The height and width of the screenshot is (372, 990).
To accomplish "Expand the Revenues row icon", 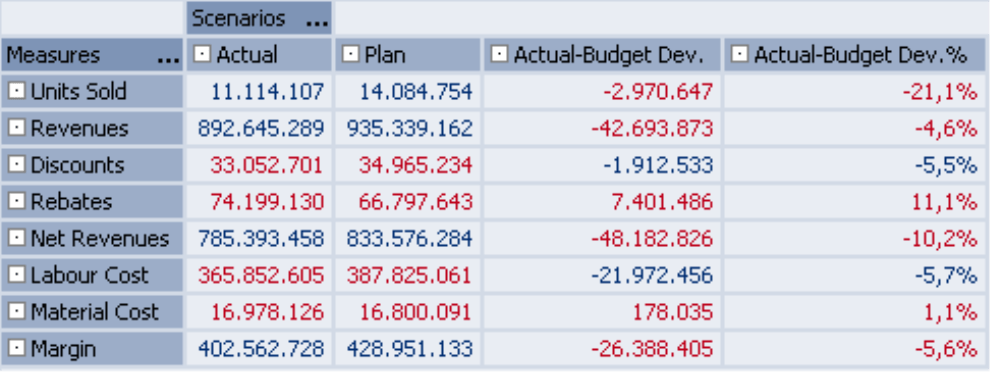I will [x=16, y=128].
